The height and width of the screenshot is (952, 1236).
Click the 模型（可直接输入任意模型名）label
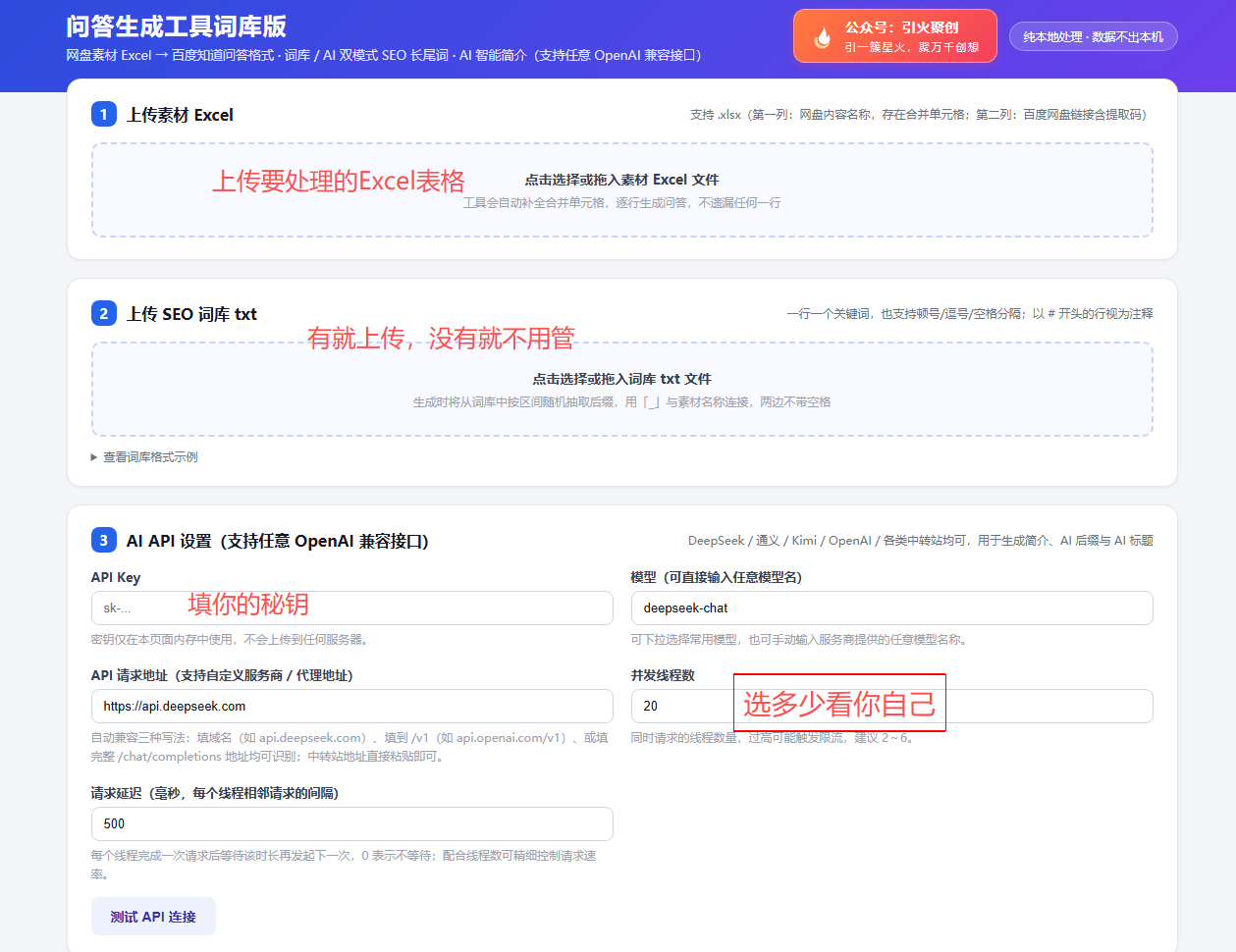[x=717, y=577]
